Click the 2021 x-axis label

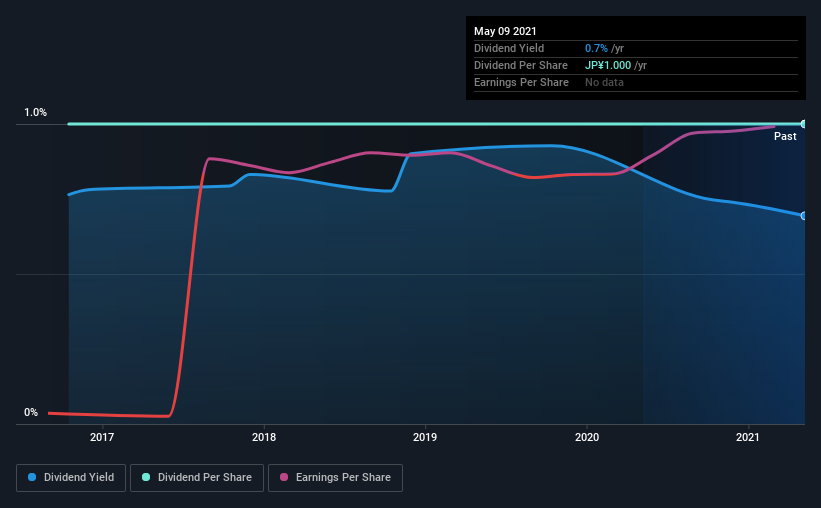tap(748, 437)
